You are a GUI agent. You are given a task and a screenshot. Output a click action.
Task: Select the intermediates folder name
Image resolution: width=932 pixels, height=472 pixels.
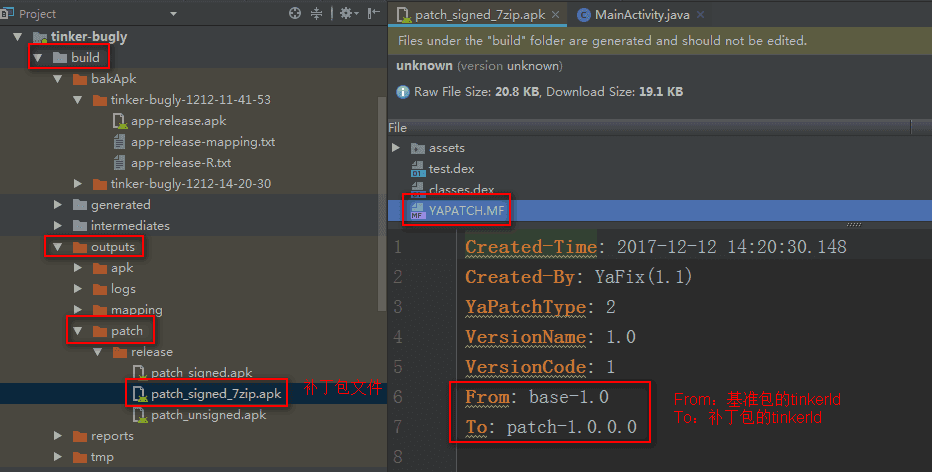(130, 225)
